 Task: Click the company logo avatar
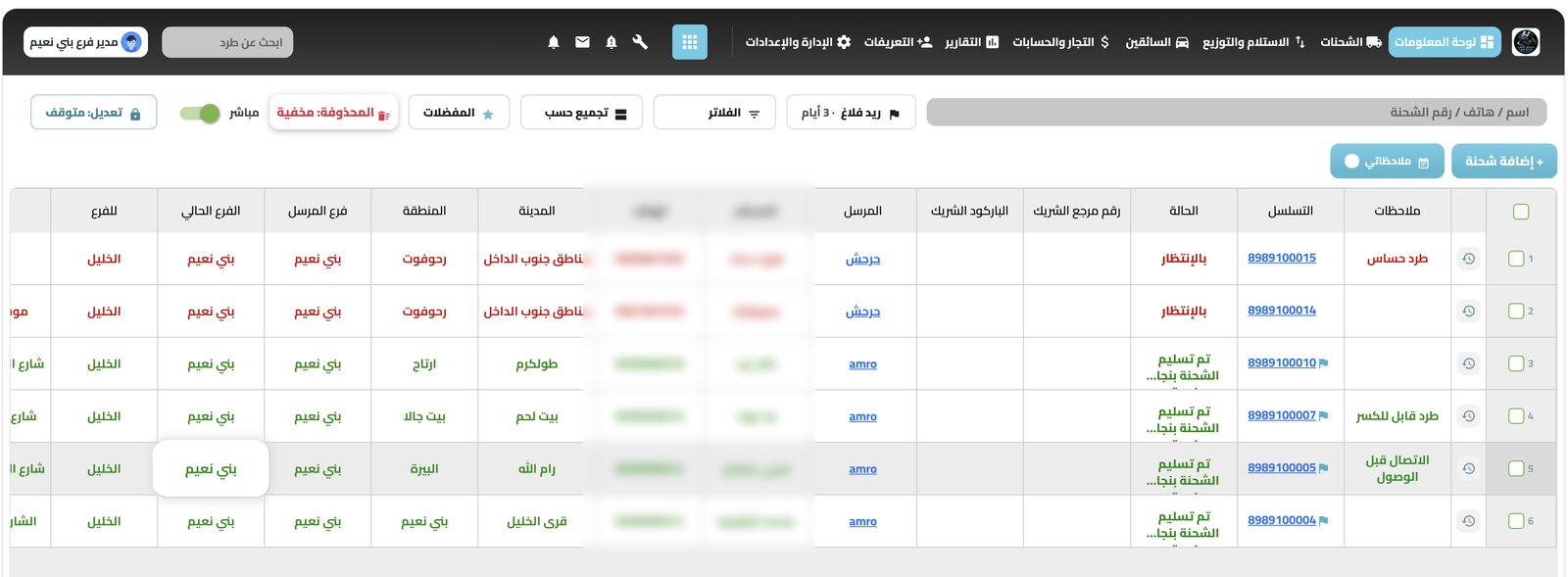1526,42
